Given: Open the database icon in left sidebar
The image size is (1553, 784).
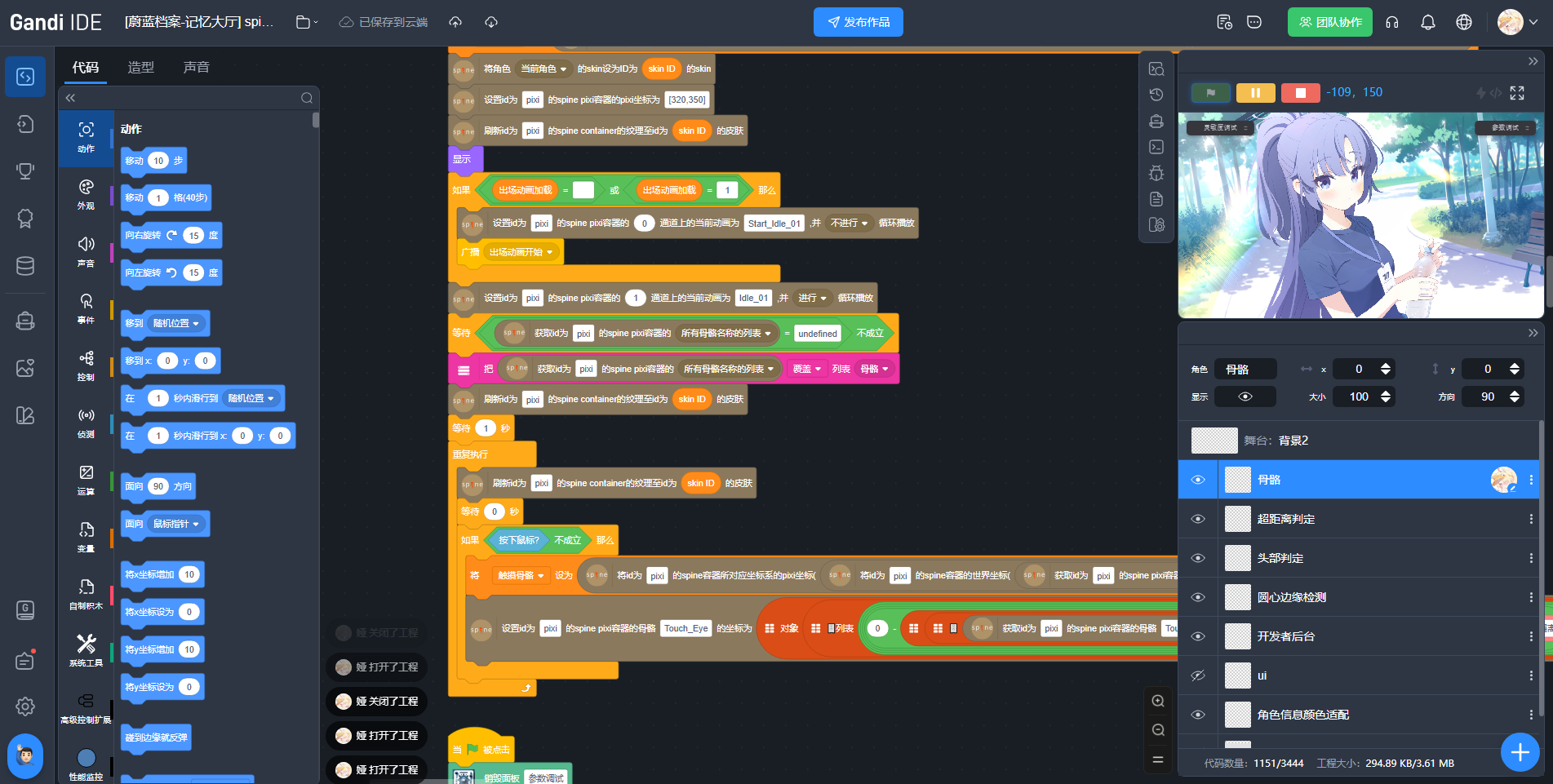Looking at the screenshot, I should click(x=25, y=266).
